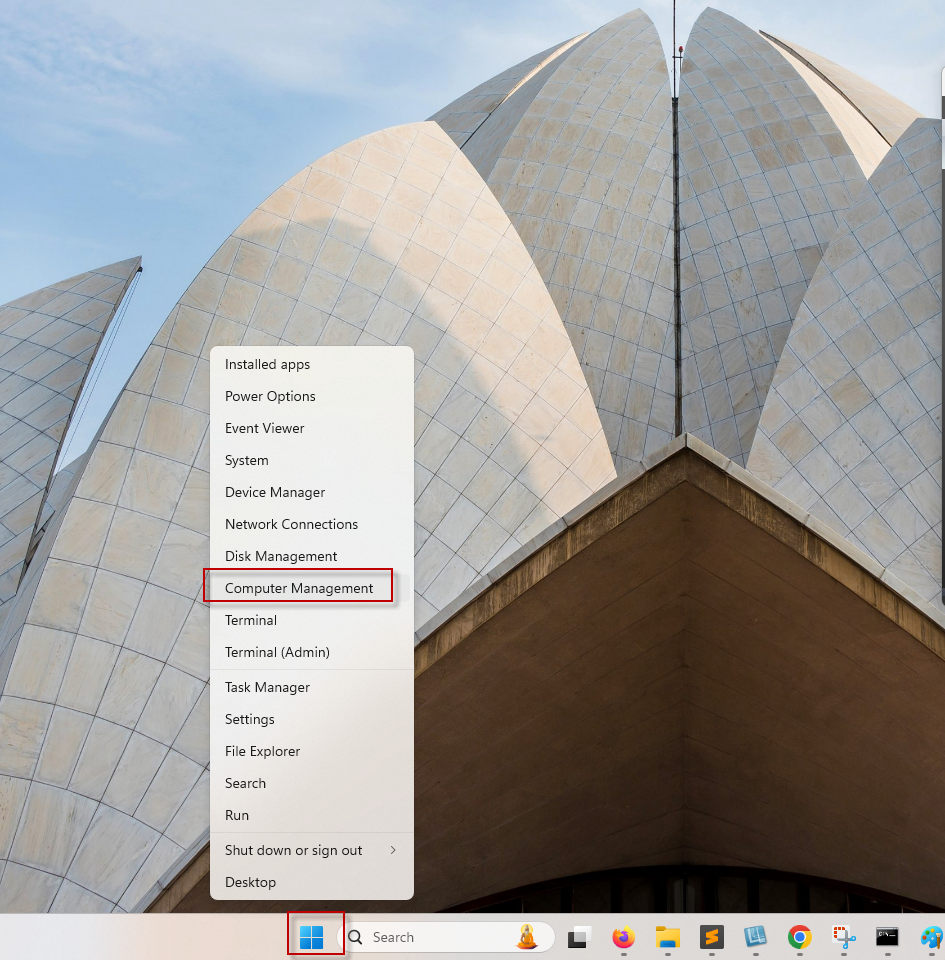Select Power Options in the context menu
Viewport: 945px width, 960px height.
[312, 396]
